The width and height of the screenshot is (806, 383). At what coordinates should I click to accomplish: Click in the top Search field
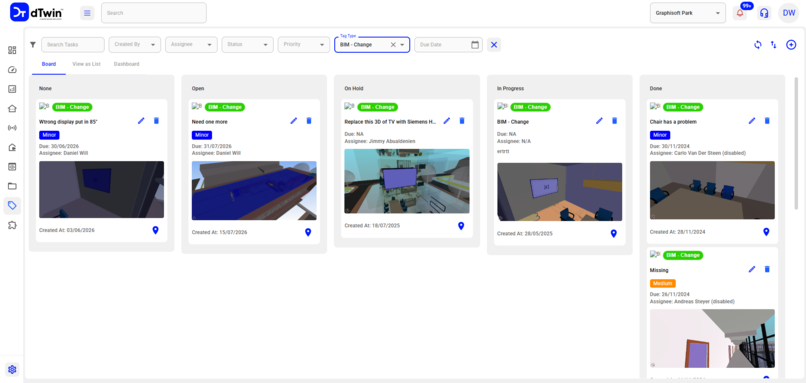154,13
